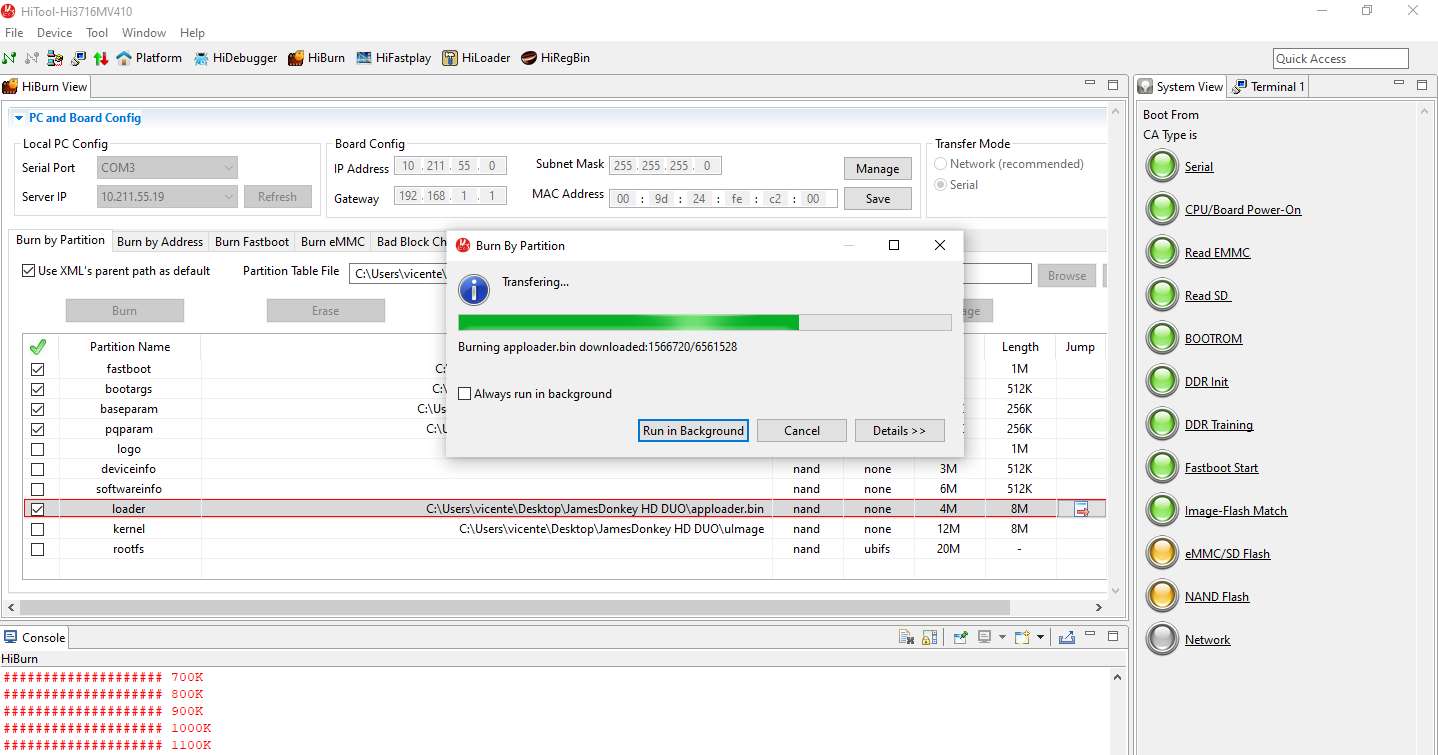This screenshot has height=755, width=1438.
Task: Open HiRegBin from the toolbar
Action: [x=555, y=58]
